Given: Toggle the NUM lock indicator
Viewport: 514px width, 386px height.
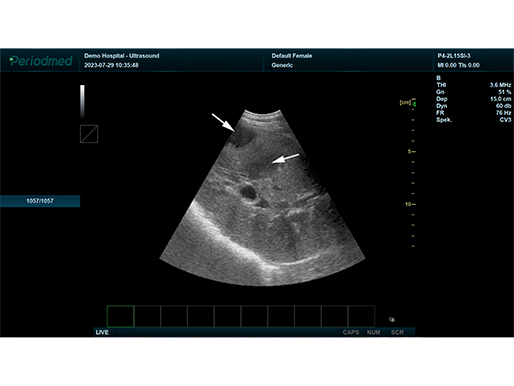Looking at the screenshot, I should (374, 332).
